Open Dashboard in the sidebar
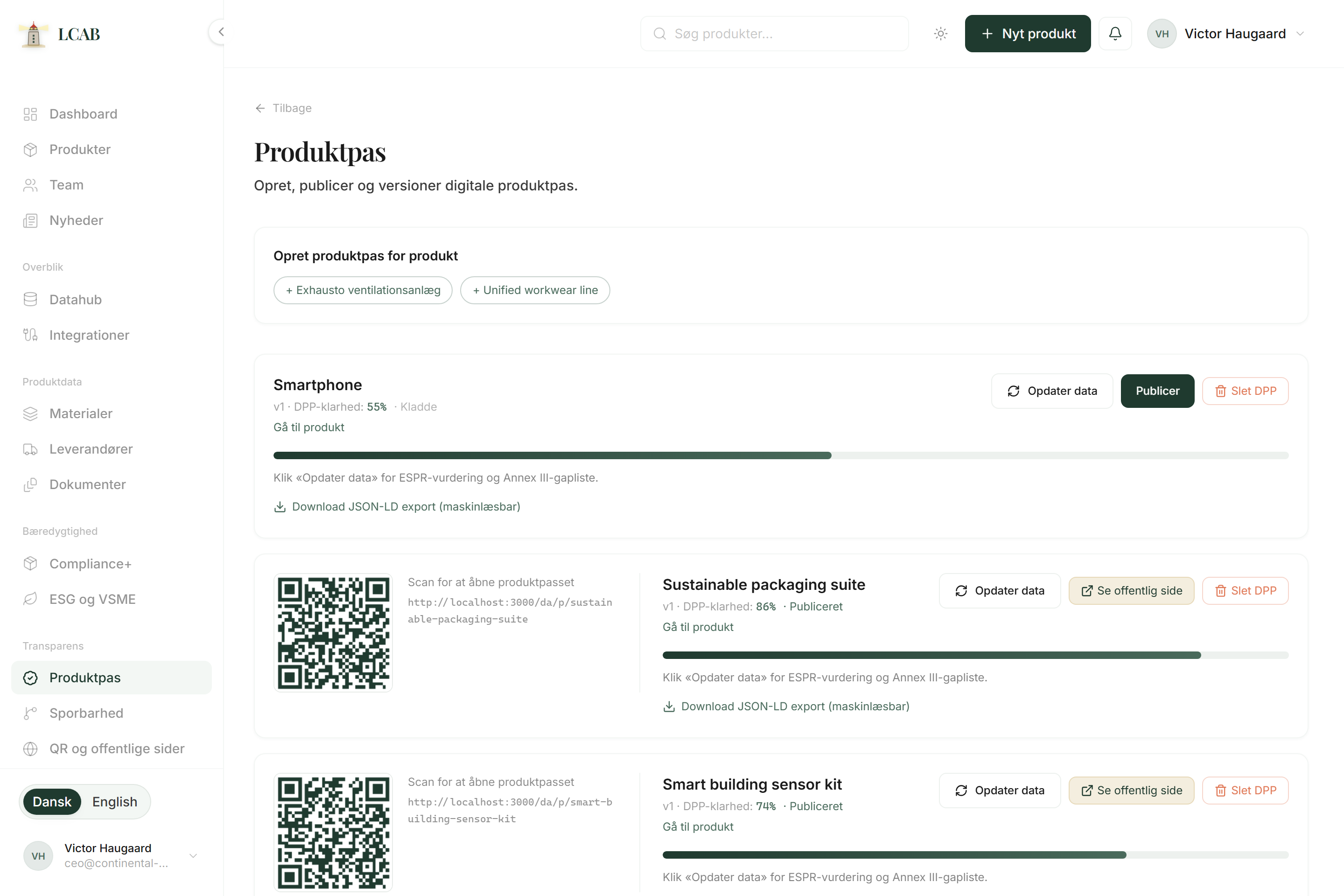The image size is (1344, 896). pyautogui.click(x=112, y=114)
